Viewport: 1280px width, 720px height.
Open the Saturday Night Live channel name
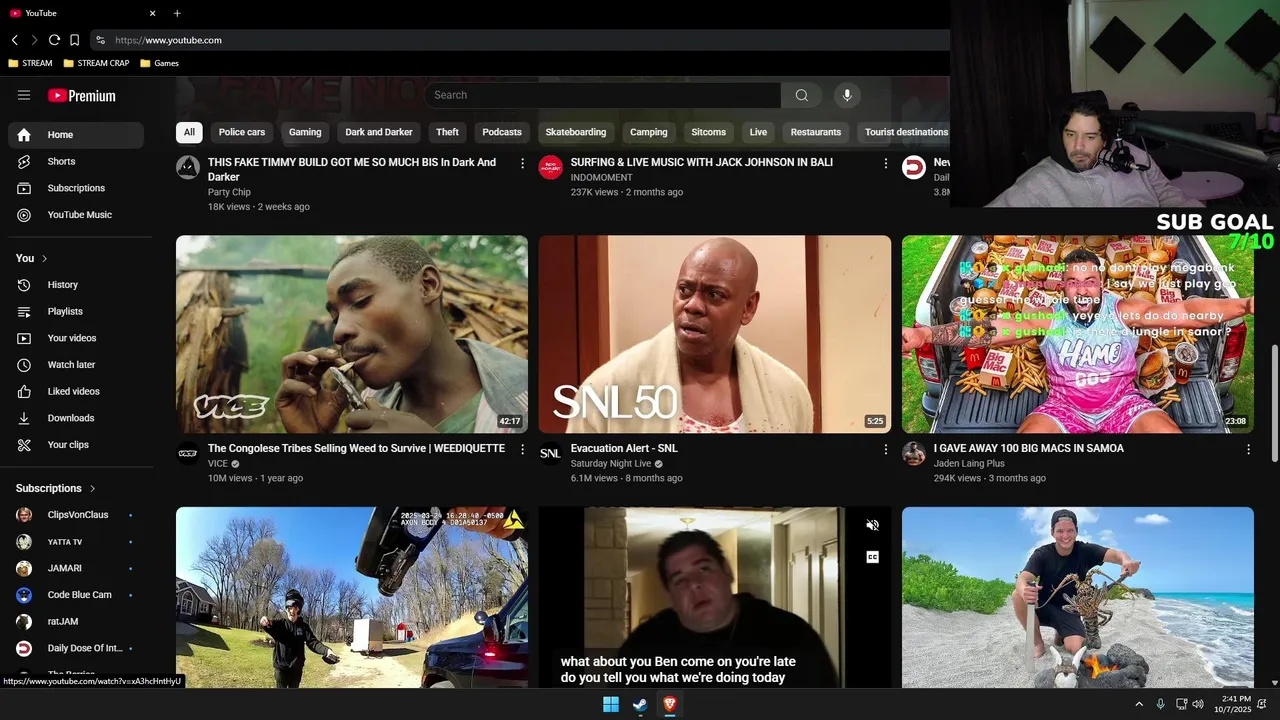click(611, 464)
